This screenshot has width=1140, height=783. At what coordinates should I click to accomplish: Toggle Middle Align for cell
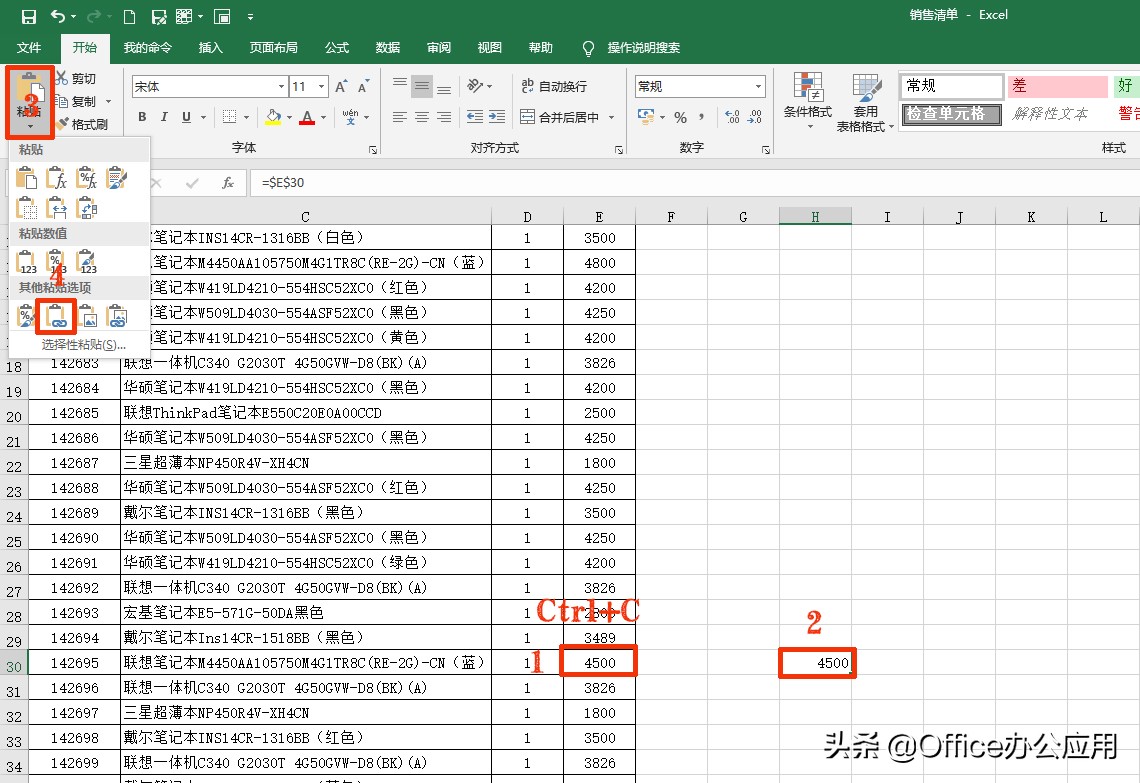(x=422, y=86)
